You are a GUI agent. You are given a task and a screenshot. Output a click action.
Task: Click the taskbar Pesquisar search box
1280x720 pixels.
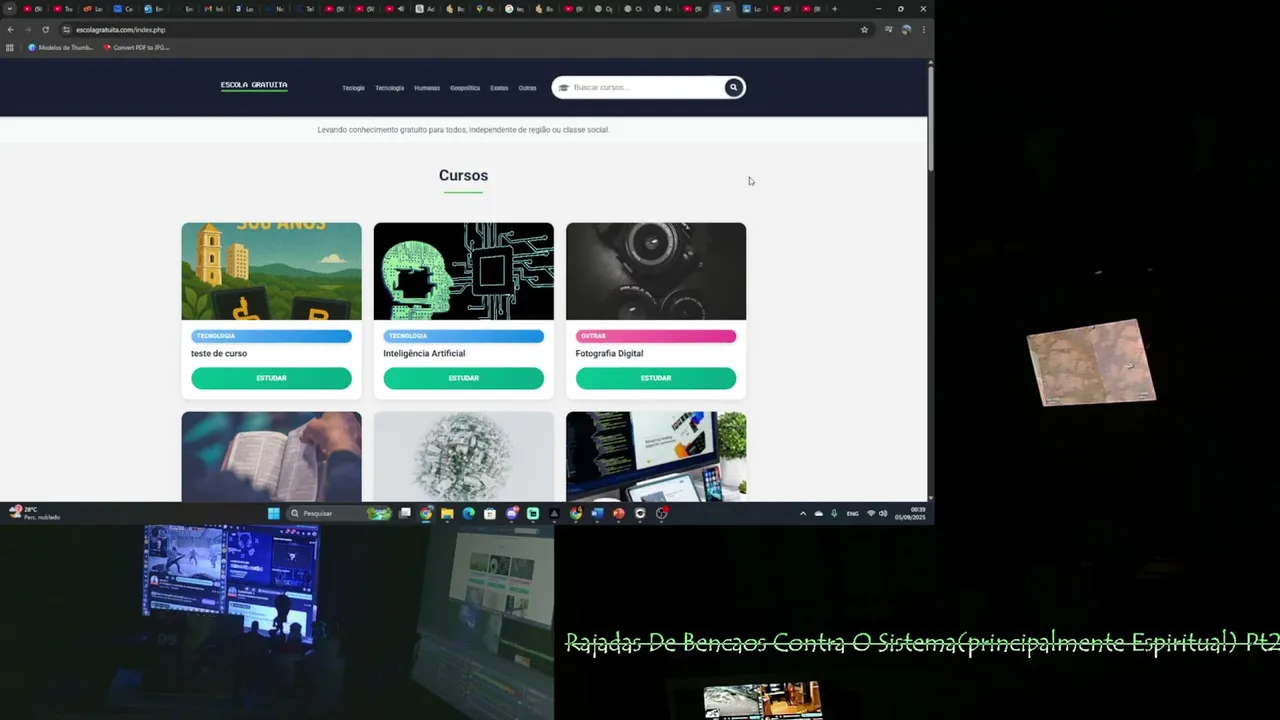[339, 513]
